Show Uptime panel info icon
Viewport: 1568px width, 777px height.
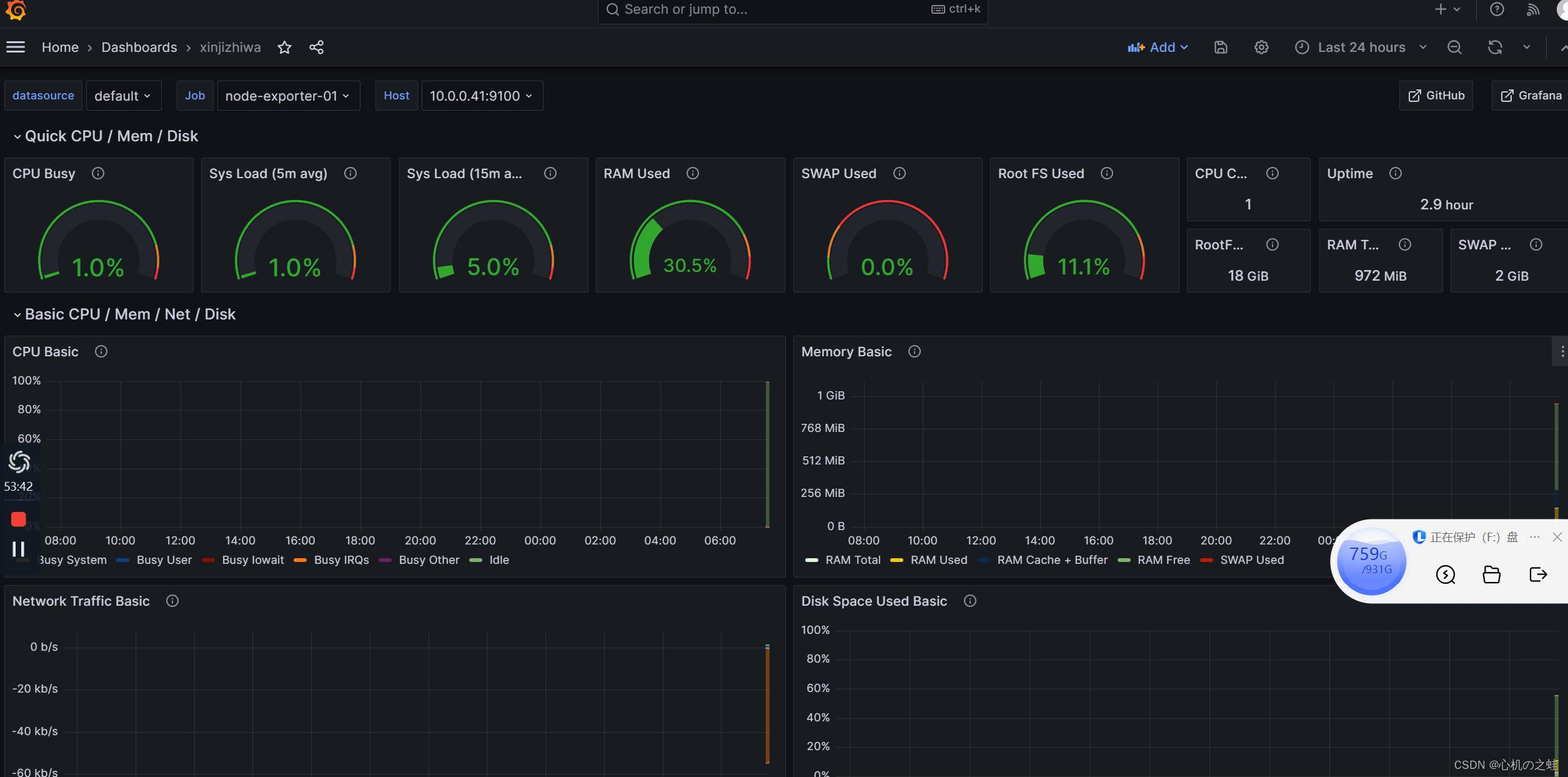pos(1396,173)
